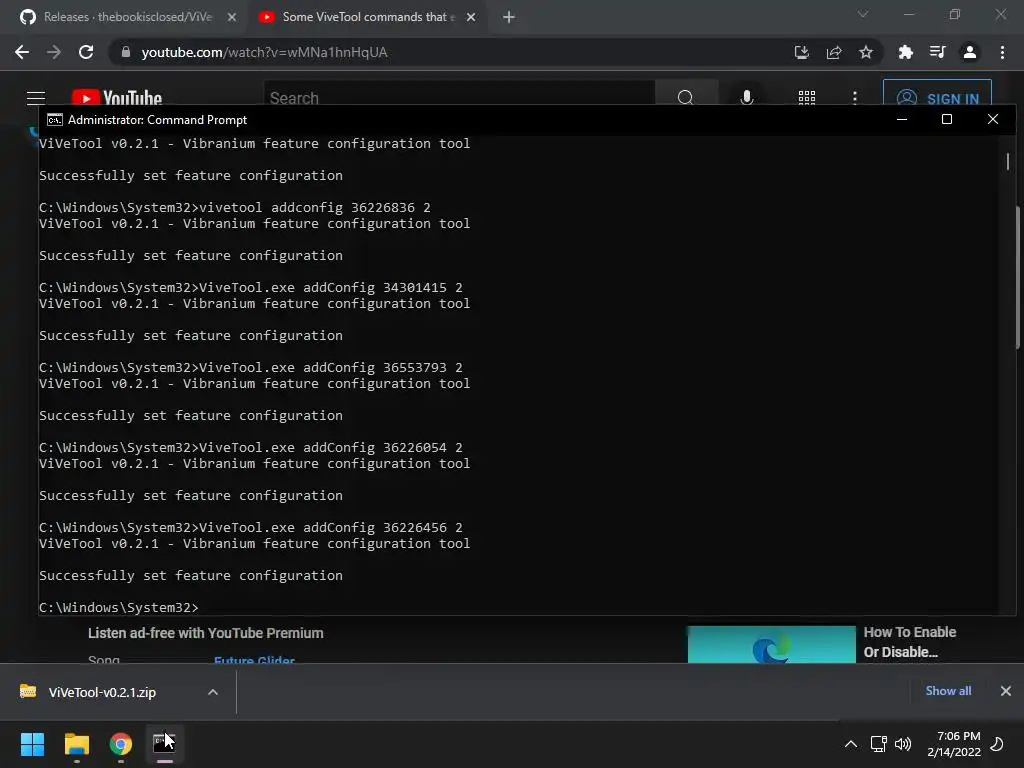This screenshot has width=1024, height=768.
Task: Click Show all downloads
Action: point(948,691)
